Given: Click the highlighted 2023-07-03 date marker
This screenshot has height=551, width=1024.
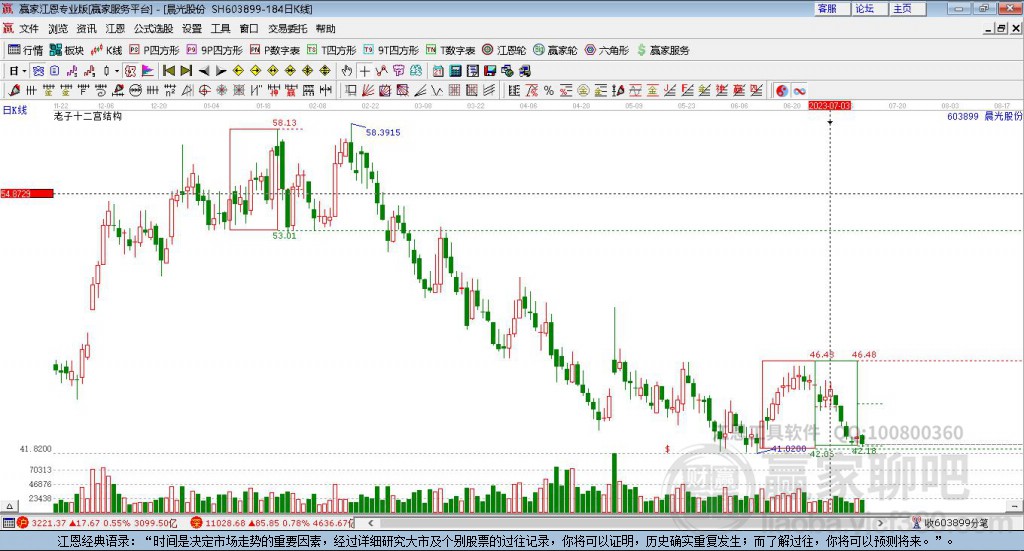Looking at the screenshot, I should [829, 105].
